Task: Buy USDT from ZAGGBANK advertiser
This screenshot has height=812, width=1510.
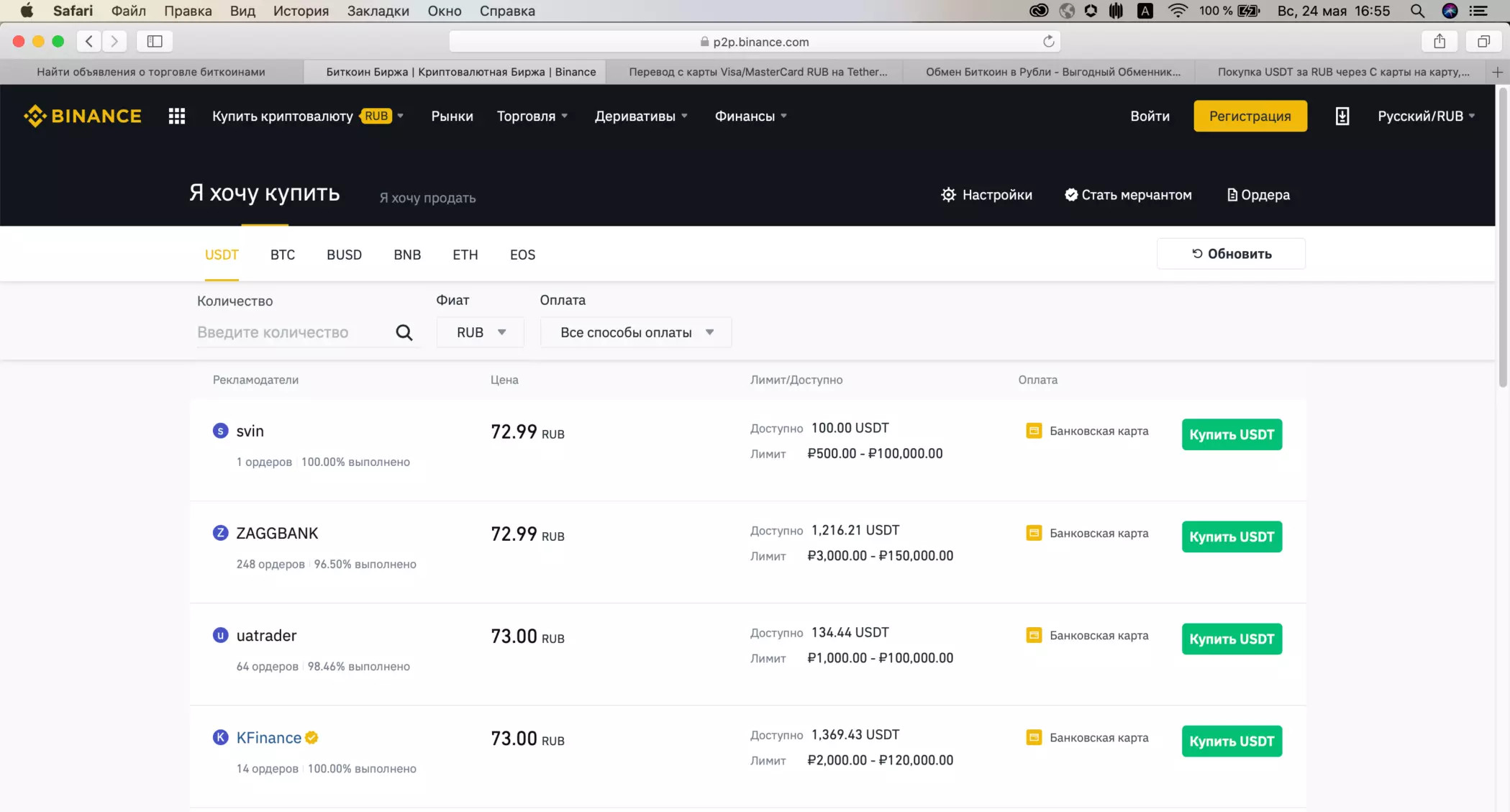Action: click(1231, 537)
